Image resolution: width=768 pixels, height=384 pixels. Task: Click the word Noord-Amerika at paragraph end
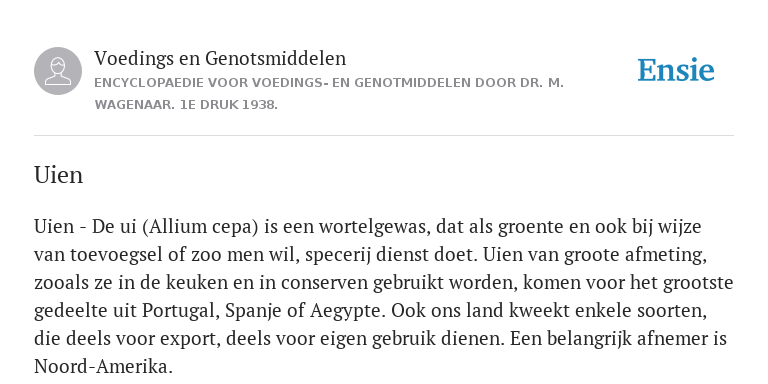point(103,366)
